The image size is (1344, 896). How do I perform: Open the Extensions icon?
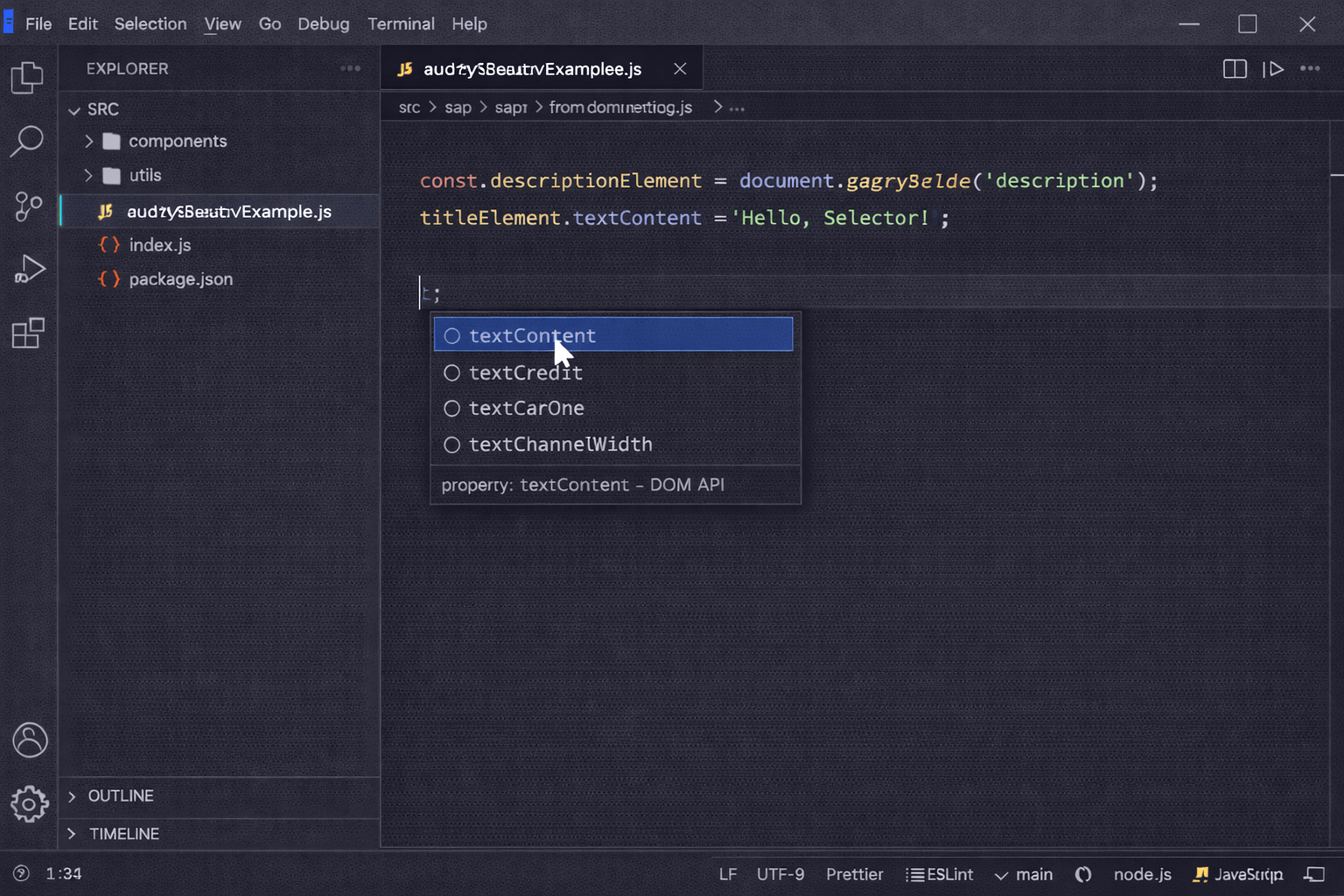[29, 332]
